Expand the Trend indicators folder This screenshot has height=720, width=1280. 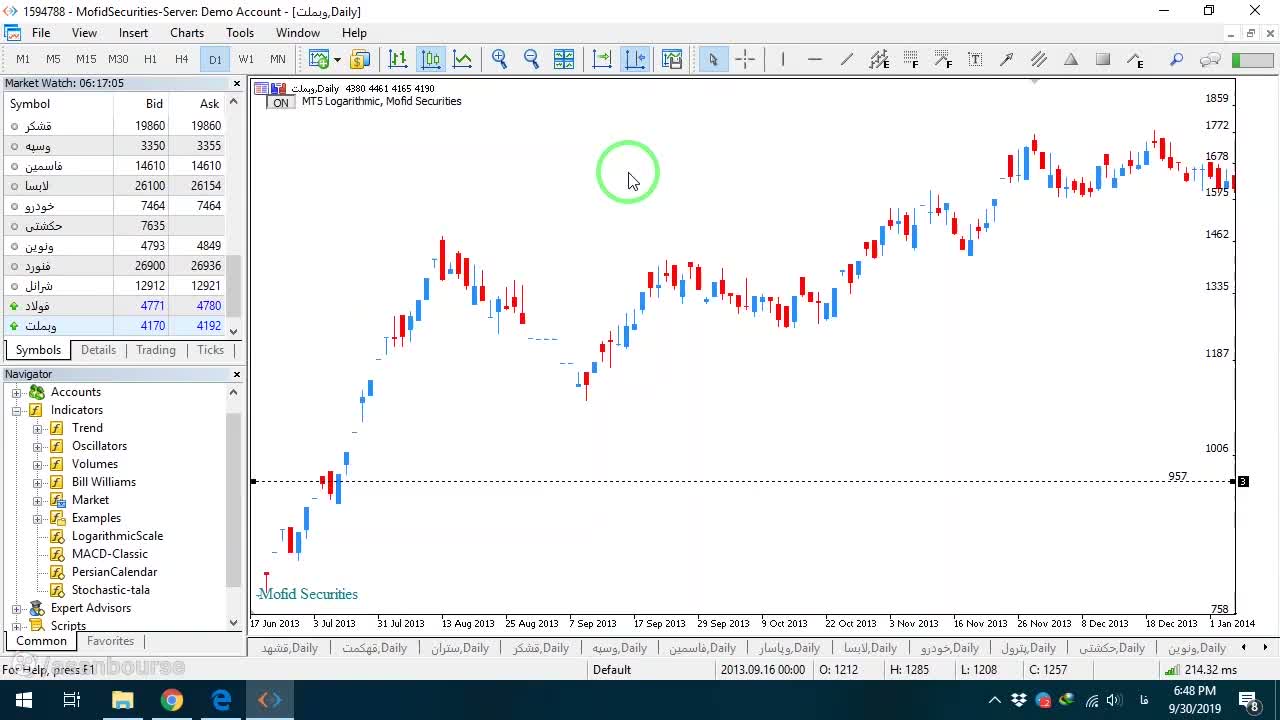pyautogui.click(x=38, y=428)
